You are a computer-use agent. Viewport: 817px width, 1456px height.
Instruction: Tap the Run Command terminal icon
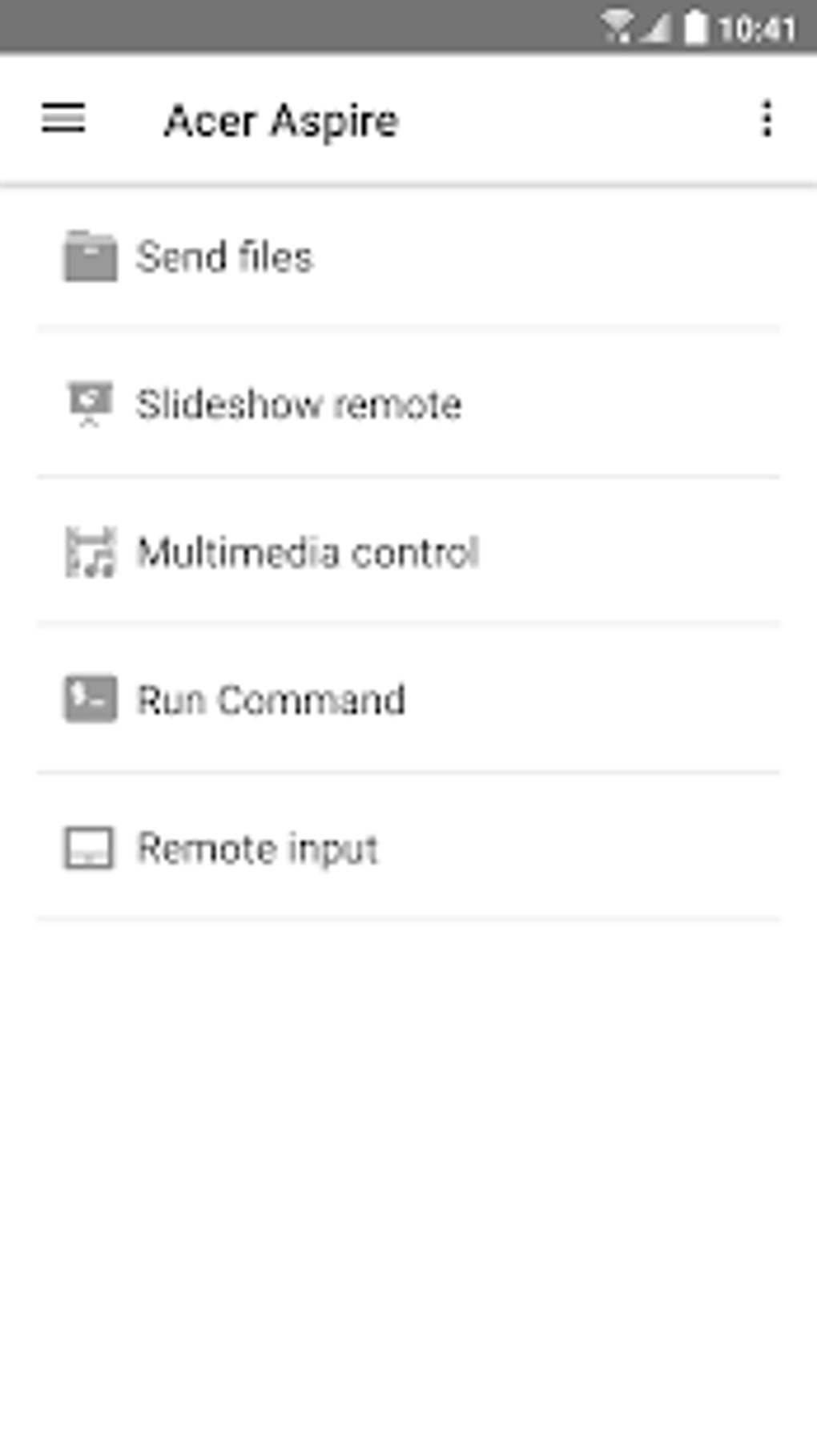[90, 700]
